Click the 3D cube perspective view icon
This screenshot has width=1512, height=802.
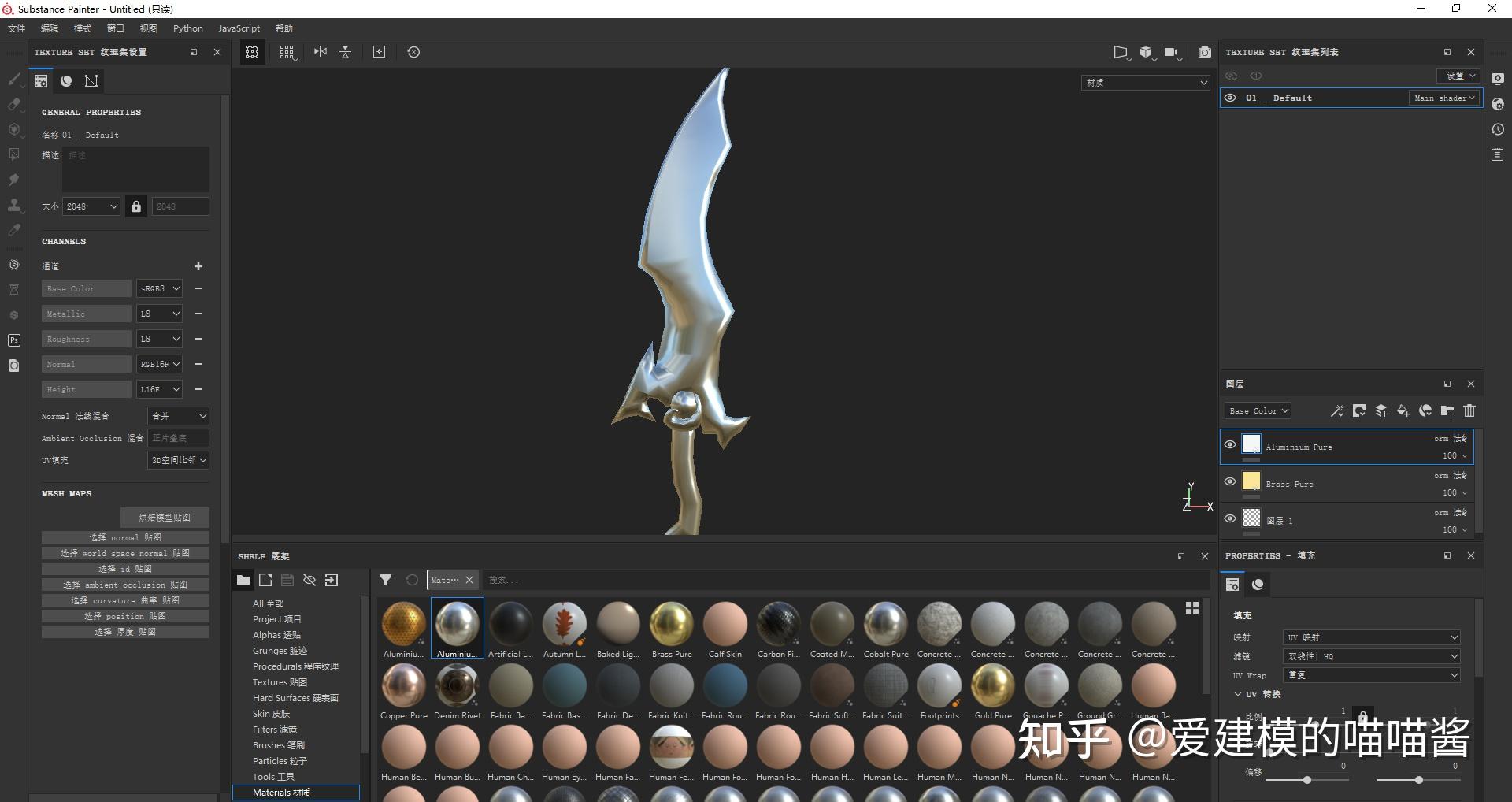[x=1146, y=53]
